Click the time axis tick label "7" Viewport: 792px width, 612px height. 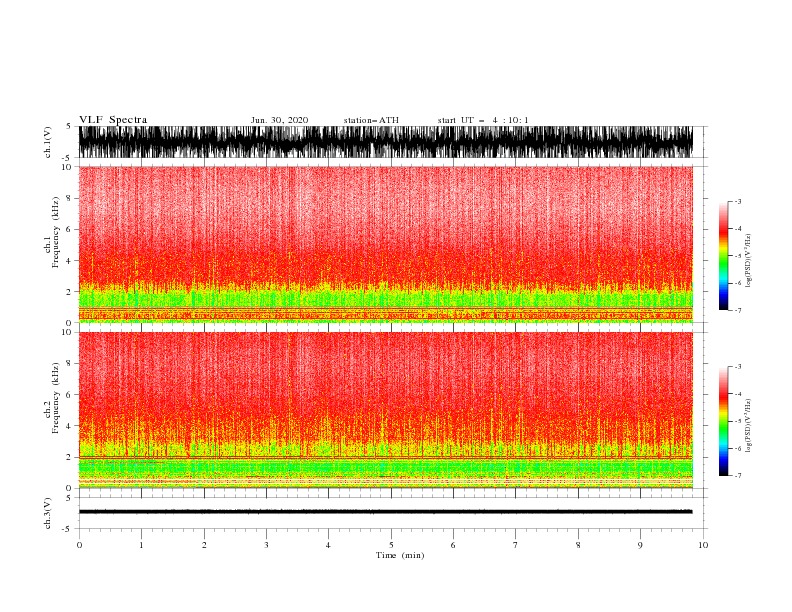tap(516, 545)
